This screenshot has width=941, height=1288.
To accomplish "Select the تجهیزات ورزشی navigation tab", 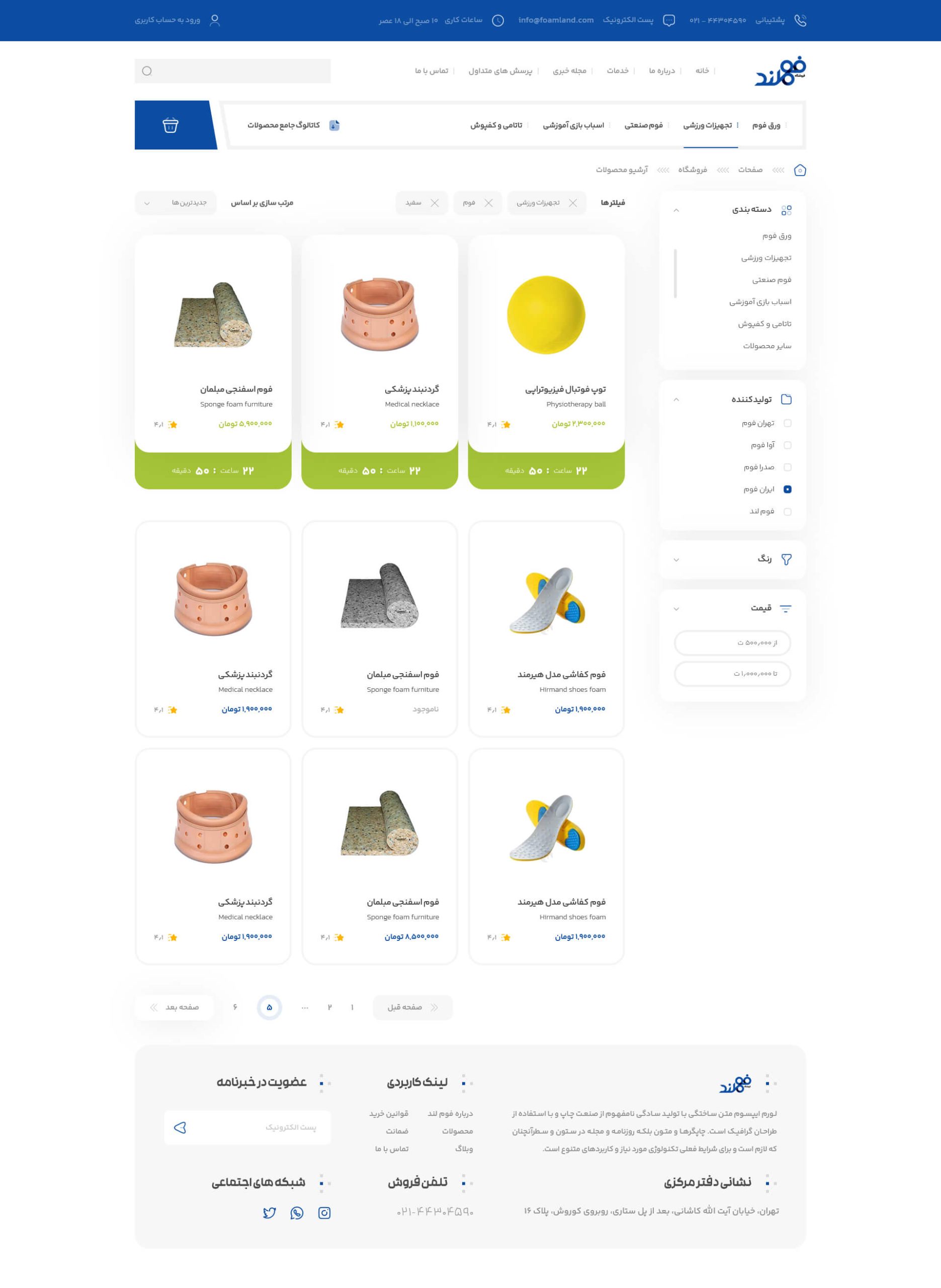I will 708,125.
